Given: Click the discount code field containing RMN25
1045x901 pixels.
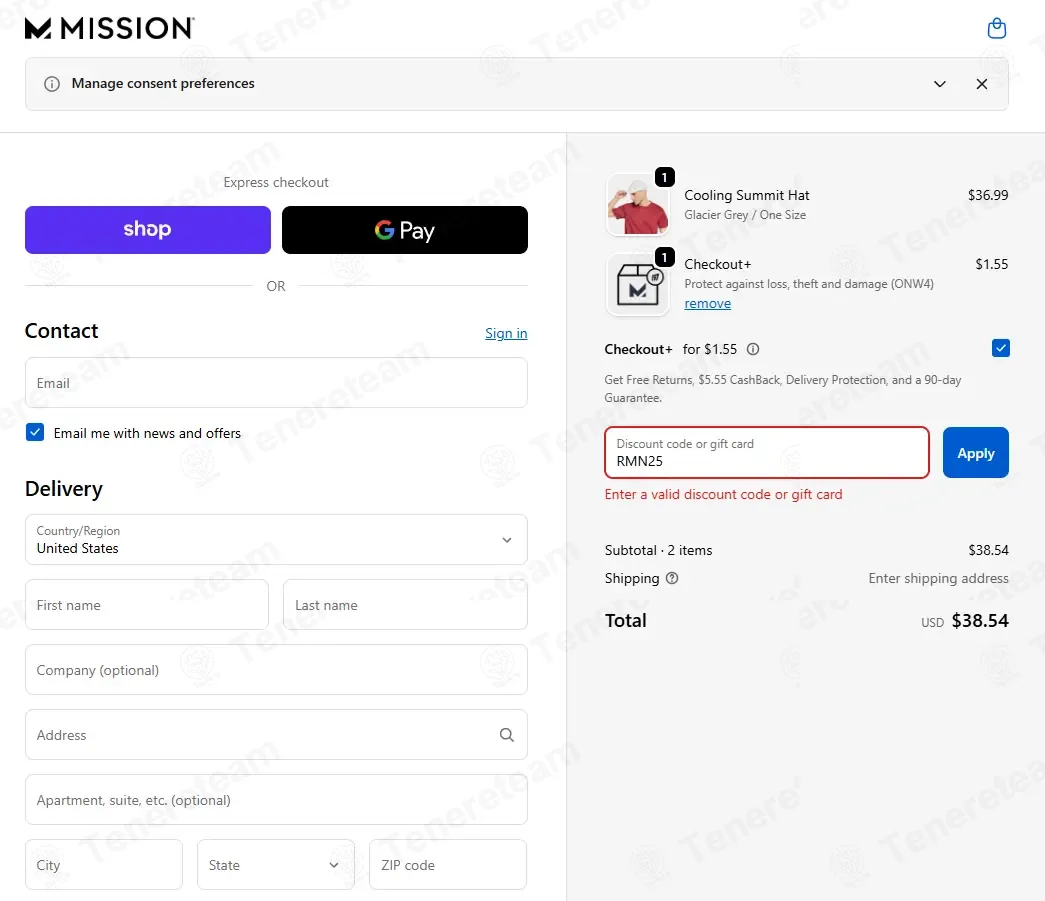Looking at the screenshot, I should coord(766,452).
